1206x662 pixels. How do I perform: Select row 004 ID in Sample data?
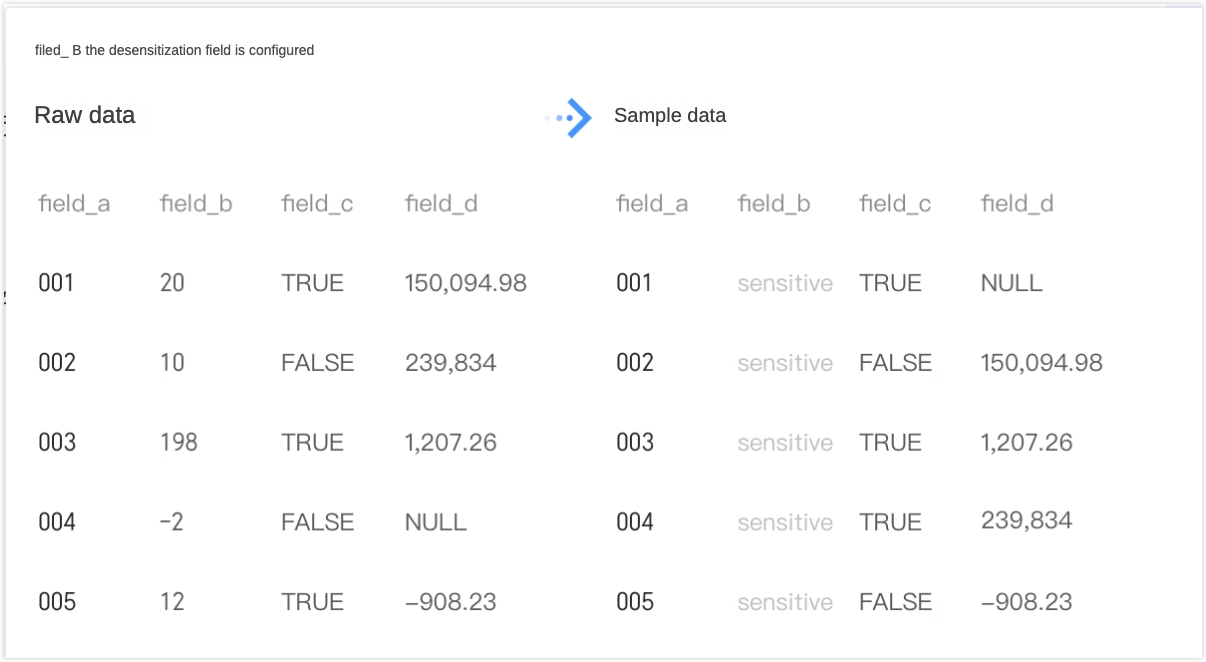(x=635, y=522)
